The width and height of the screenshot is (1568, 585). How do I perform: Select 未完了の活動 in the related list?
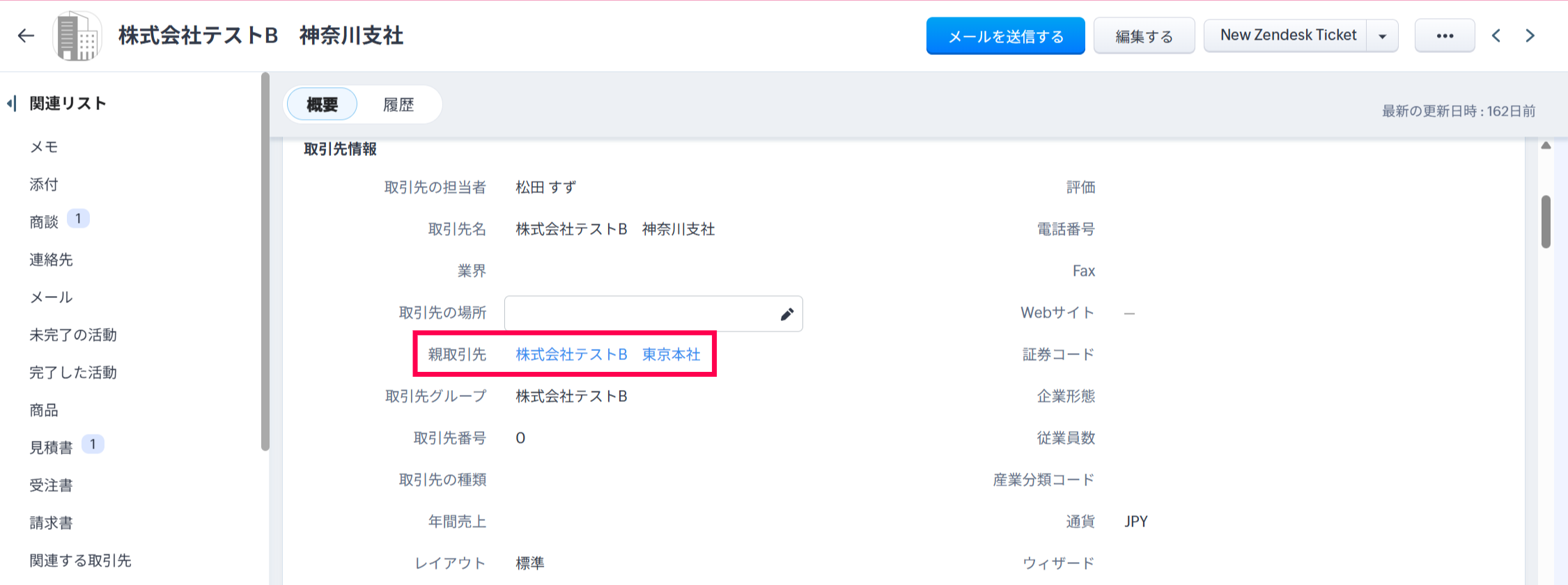(73, 334)
